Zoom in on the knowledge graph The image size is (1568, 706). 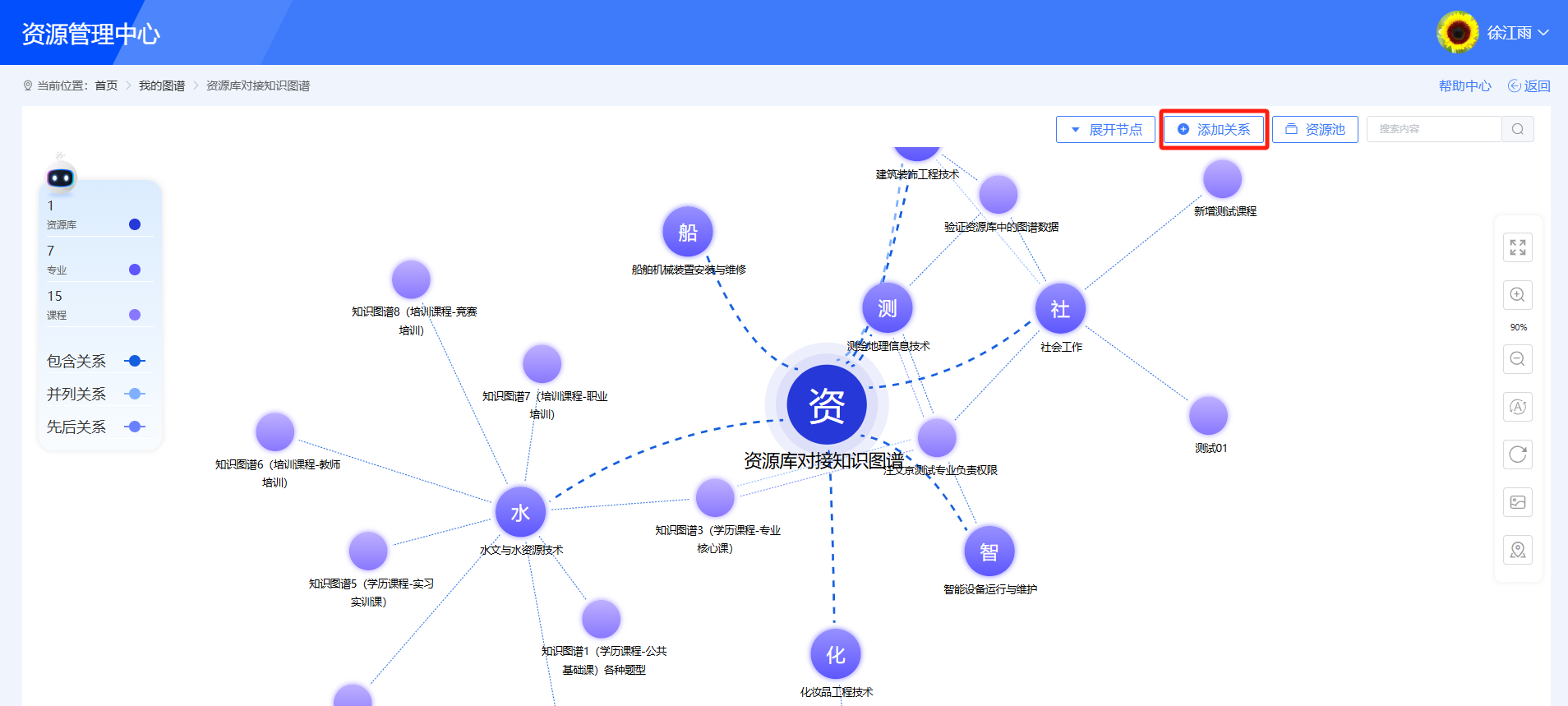tap(1517, 295)
